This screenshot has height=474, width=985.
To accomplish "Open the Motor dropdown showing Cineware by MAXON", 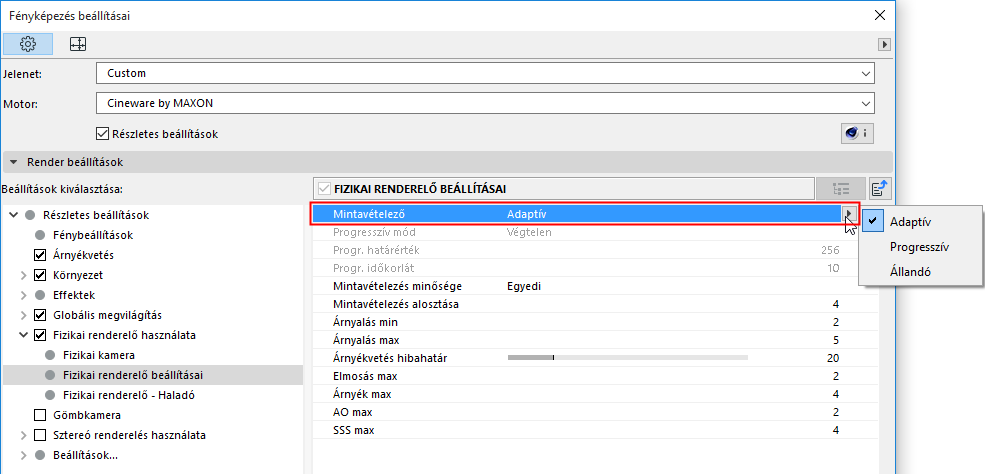I will tap(485, 103).
